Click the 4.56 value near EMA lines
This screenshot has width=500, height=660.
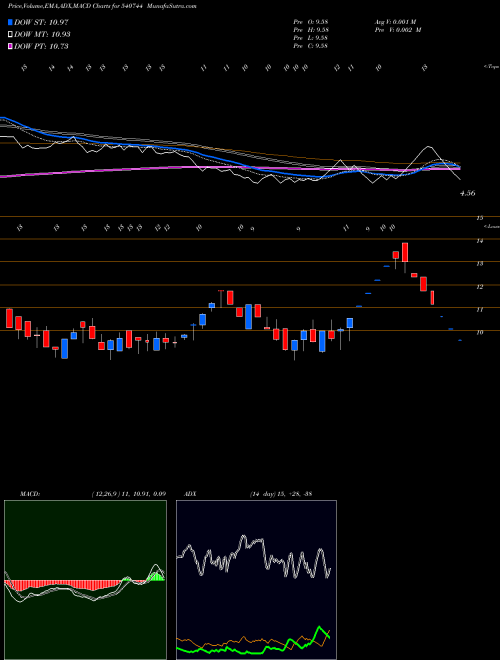[x=468, y=193]
